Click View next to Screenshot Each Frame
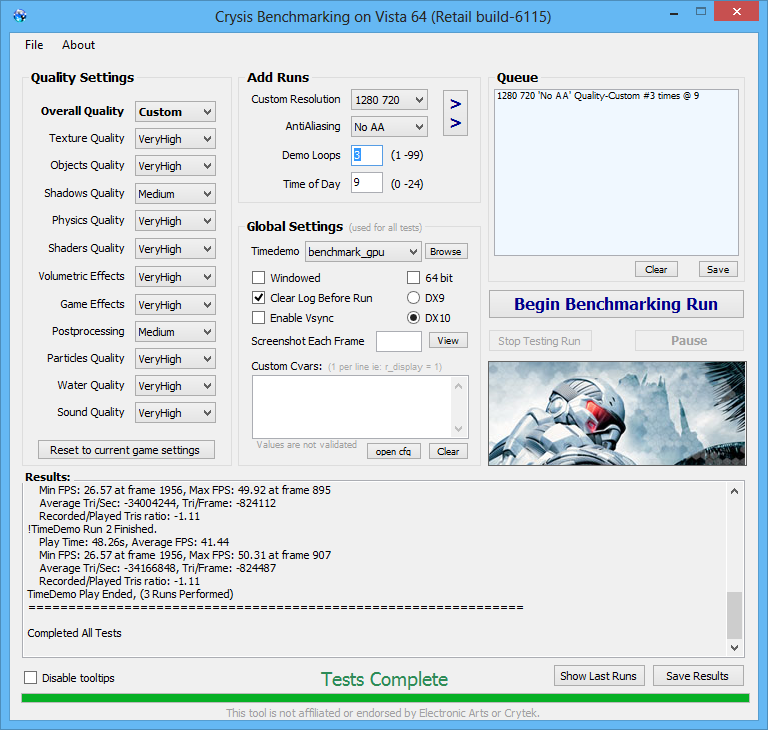Screen dimensions: 768x730 [x=448, y=341]
